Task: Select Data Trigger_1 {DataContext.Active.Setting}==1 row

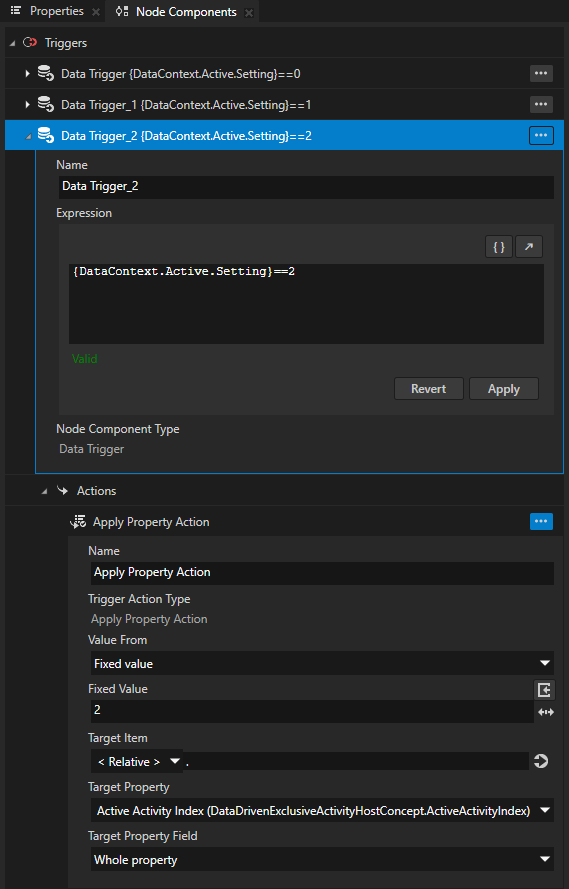Action: [284, 105]
